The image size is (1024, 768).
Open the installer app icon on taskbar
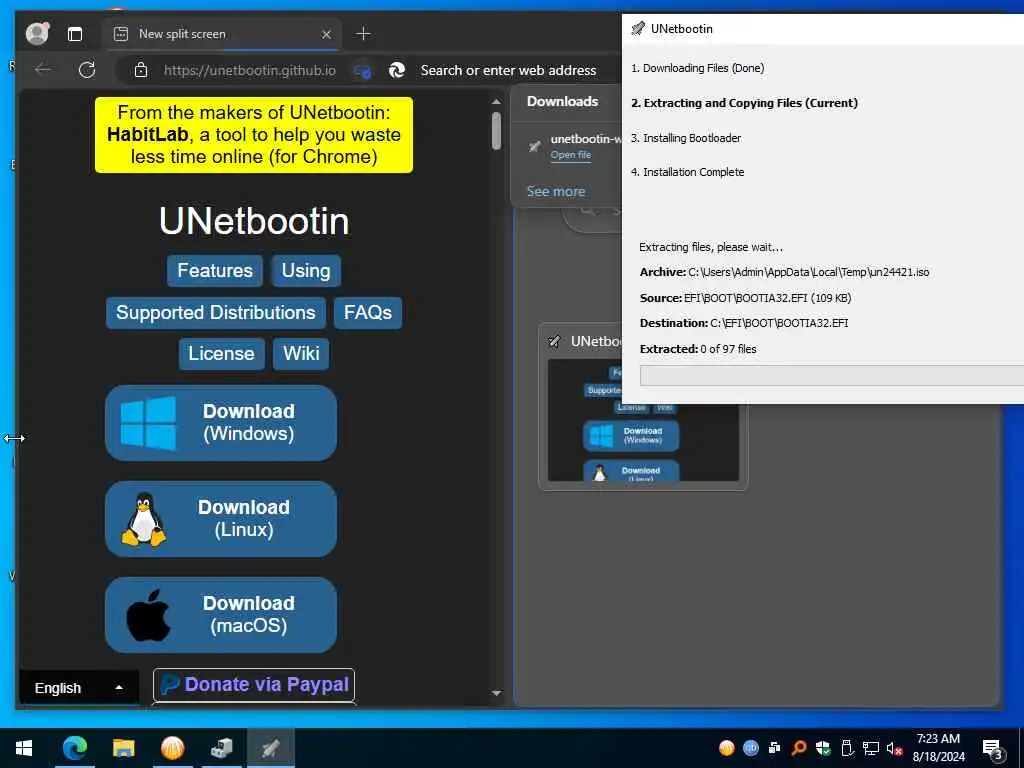(x=221, y=748)
